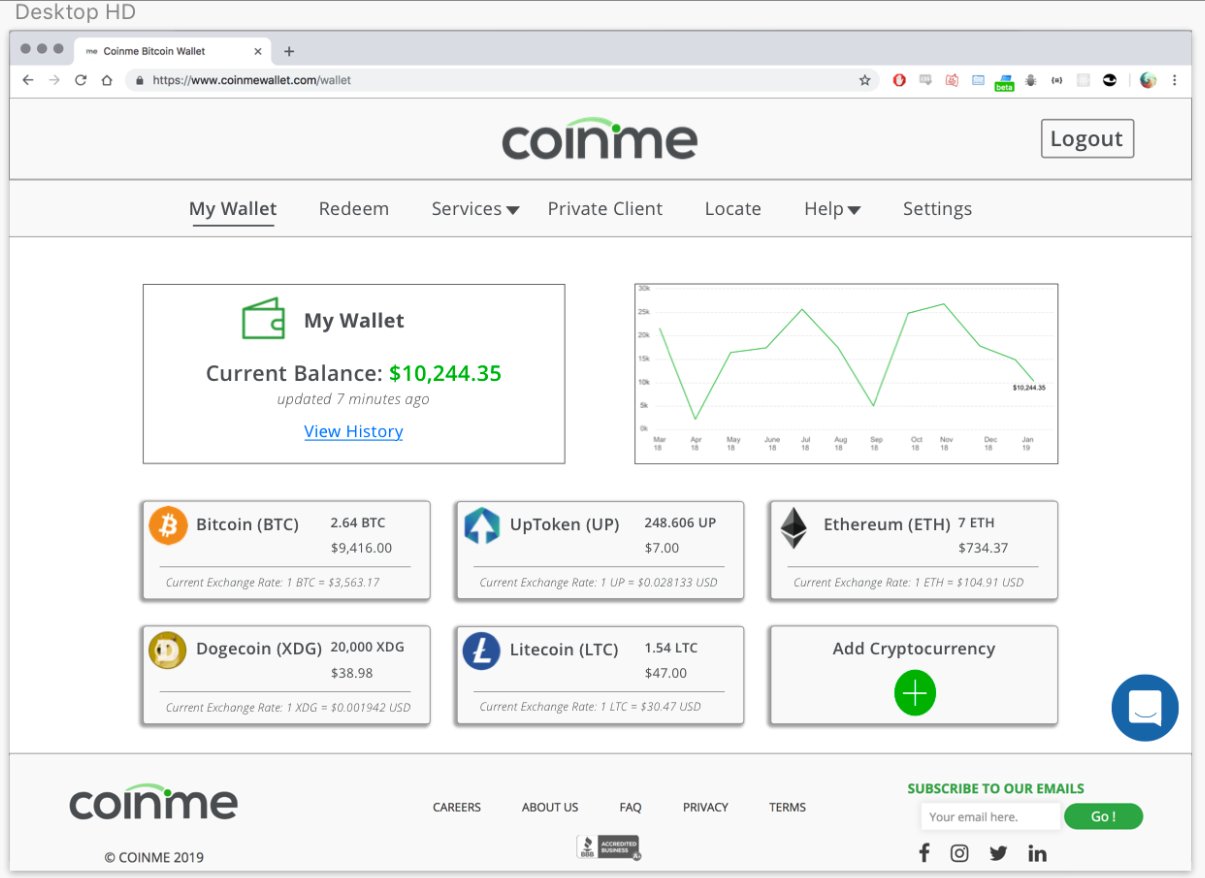1205x878 pixels.
Task: Click the browser home icon
Action: pos(107,80)
